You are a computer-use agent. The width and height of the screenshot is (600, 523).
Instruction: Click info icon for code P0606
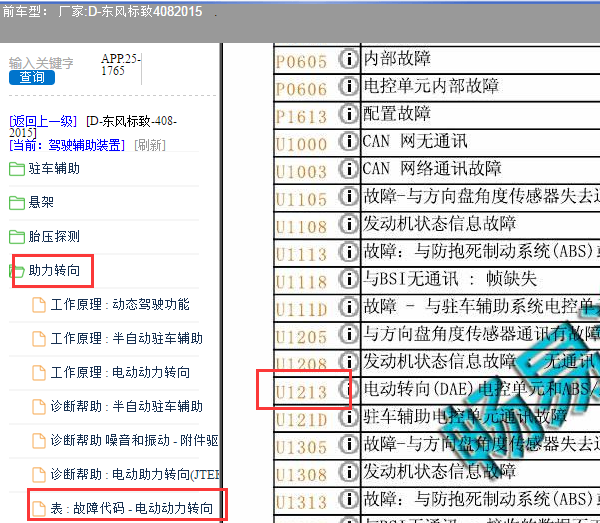(348, 86)
